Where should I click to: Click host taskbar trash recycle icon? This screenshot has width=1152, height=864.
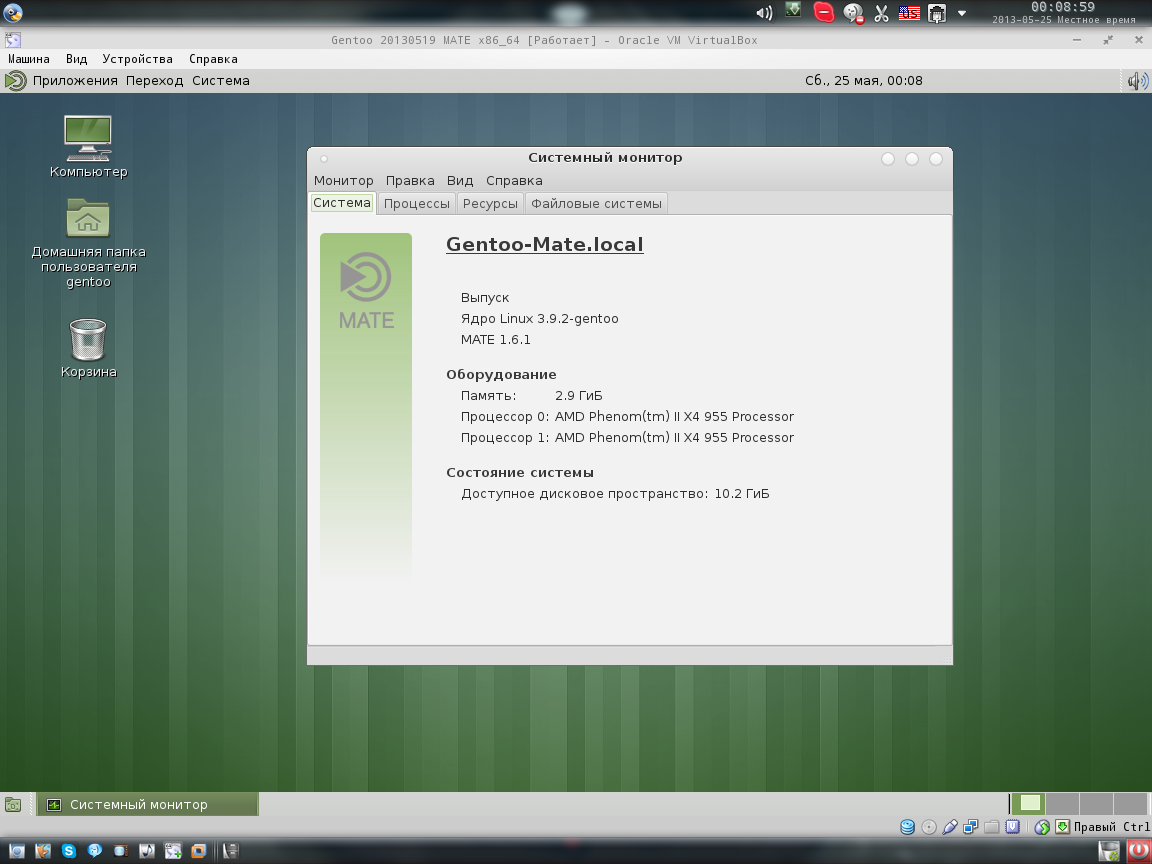[x=1109, y=851]
